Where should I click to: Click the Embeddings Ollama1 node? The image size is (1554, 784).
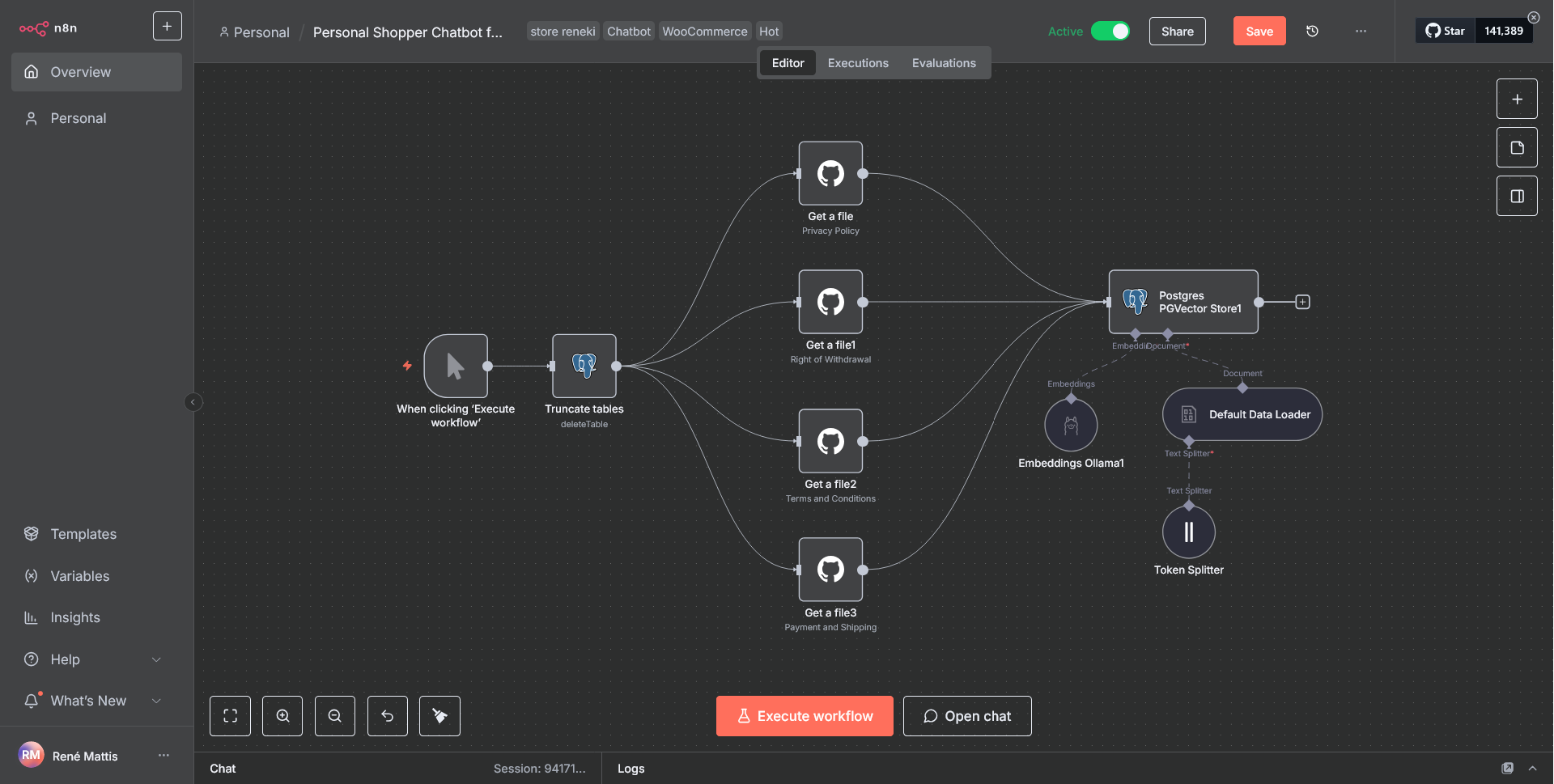[1071, 426]
